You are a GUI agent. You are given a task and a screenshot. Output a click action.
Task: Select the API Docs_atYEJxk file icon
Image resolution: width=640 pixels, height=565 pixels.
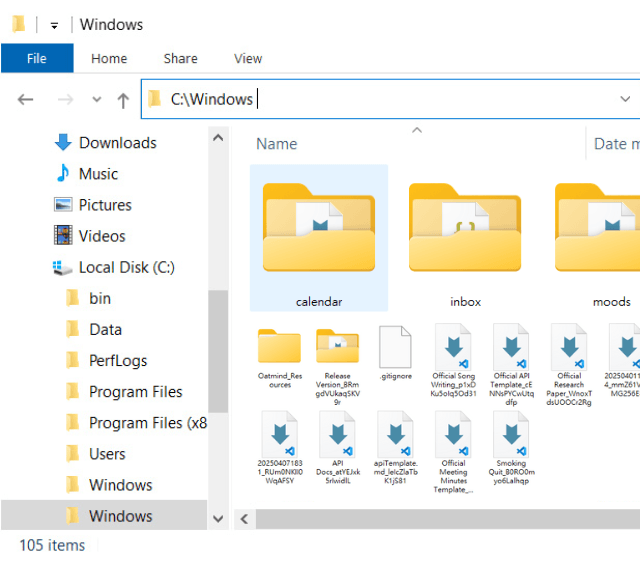tap(338, 434)
